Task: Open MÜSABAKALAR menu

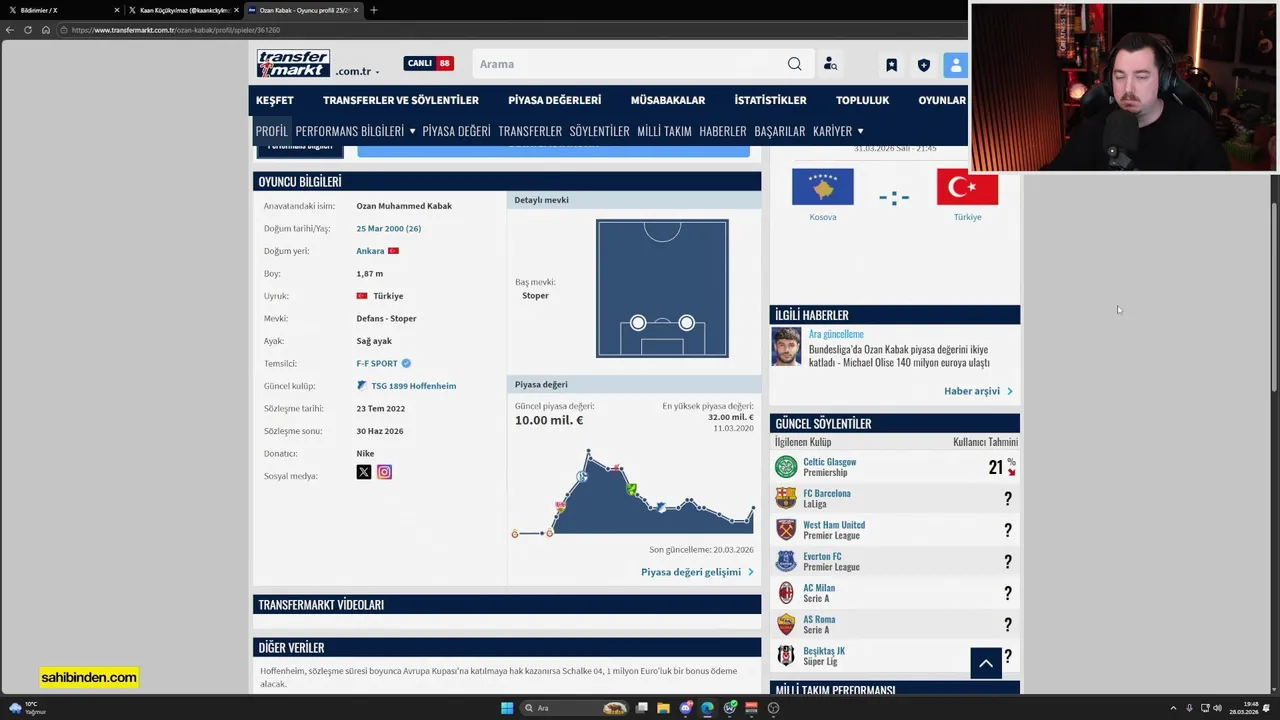Action: pyautogui.click(x=668, y=100)
